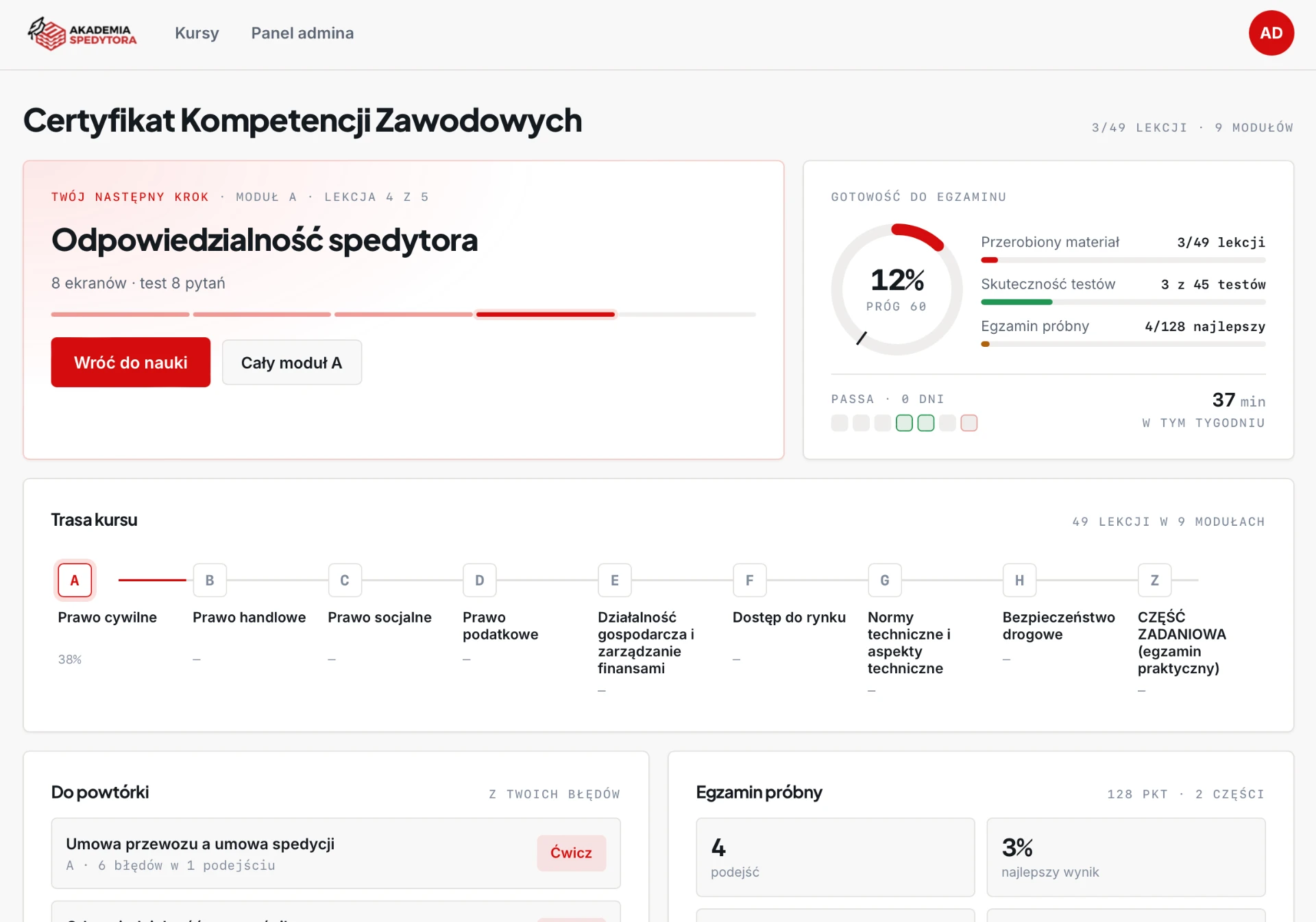Viewport: 1316px width, 922px height.
Task: Click the 3% najlepszy wynik stat card
Action: tap(1125, 857)
